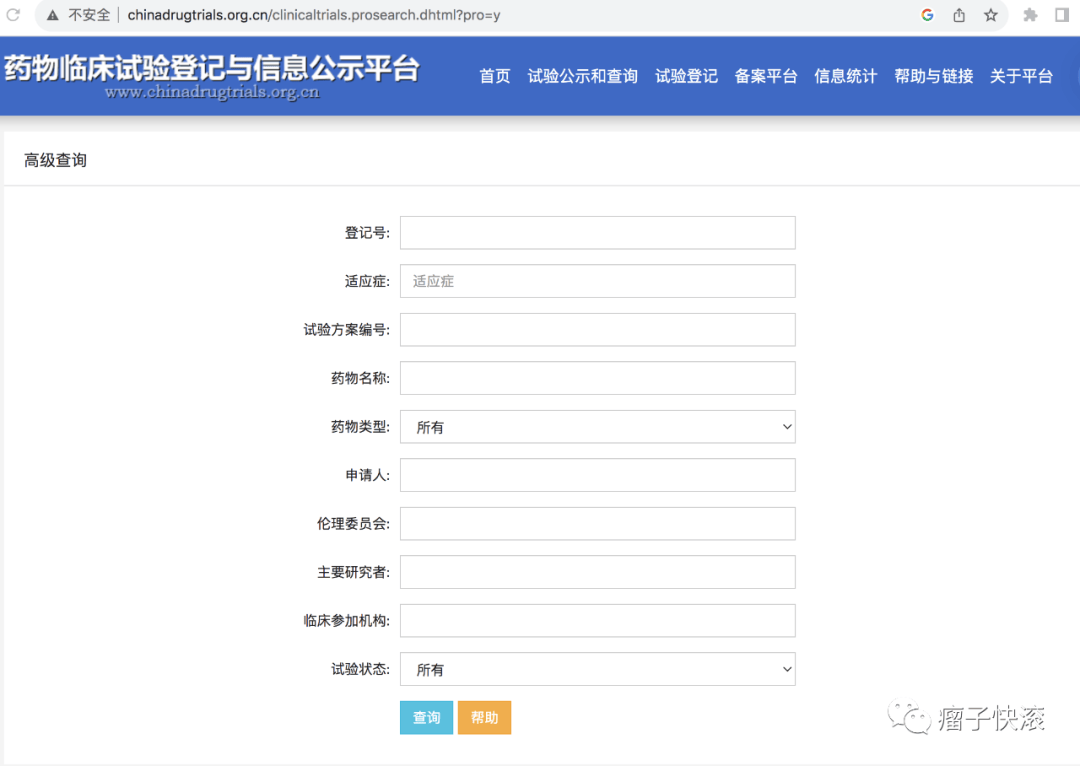Open the 信息统计 page

click(845, 76)
